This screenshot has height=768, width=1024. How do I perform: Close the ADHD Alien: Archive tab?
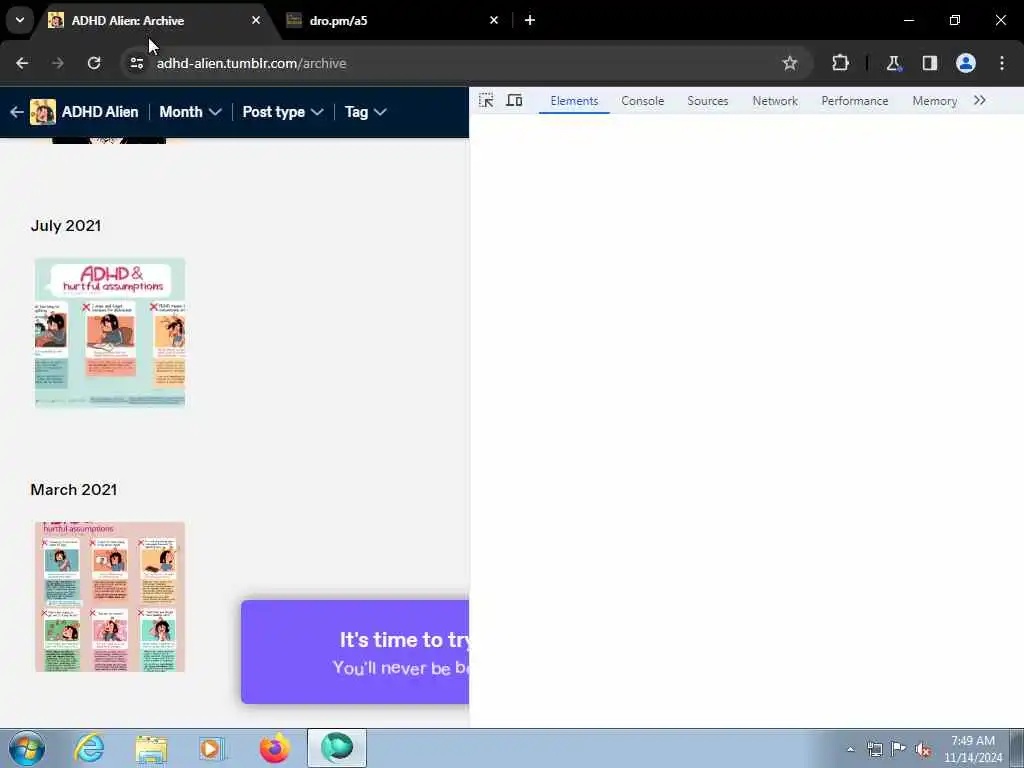pos(256,20)
